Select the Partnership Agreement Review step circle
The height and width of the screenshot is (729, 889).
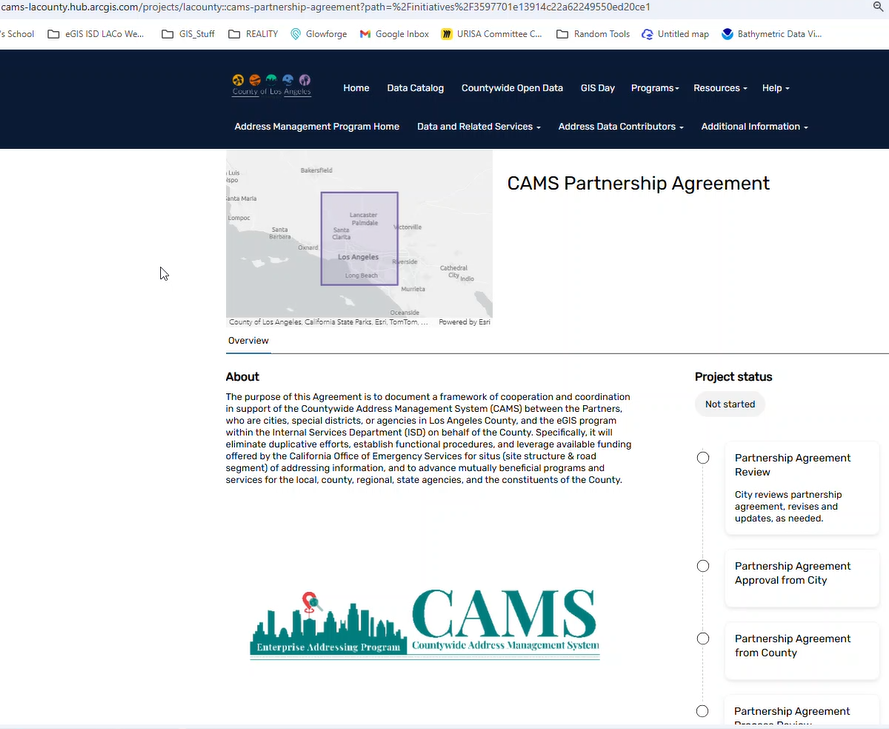[703, 458]
